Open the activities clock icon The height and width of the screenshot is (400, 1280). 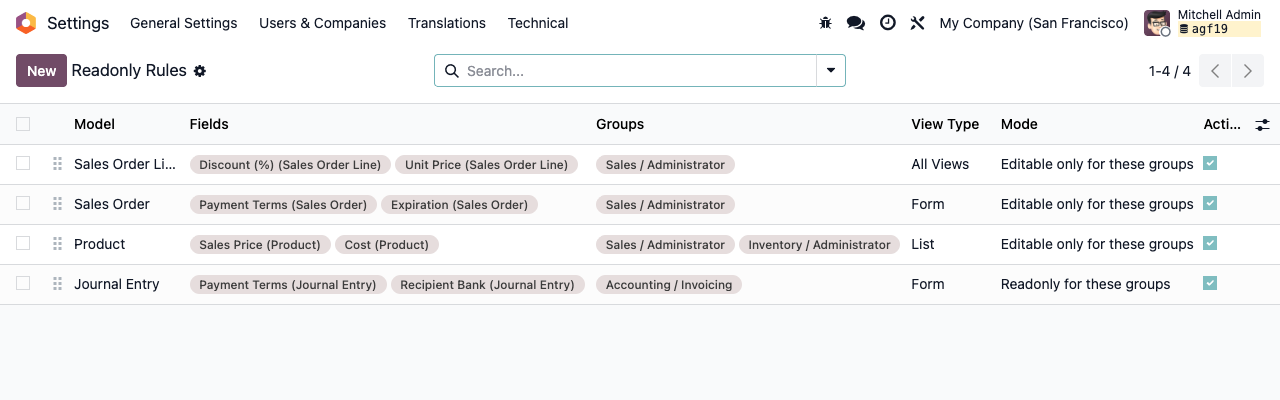pos(888,23)
